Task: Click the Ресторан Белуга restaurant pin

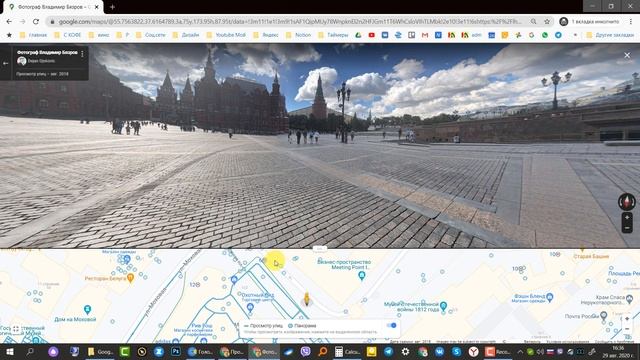Action: coord(131,278)
